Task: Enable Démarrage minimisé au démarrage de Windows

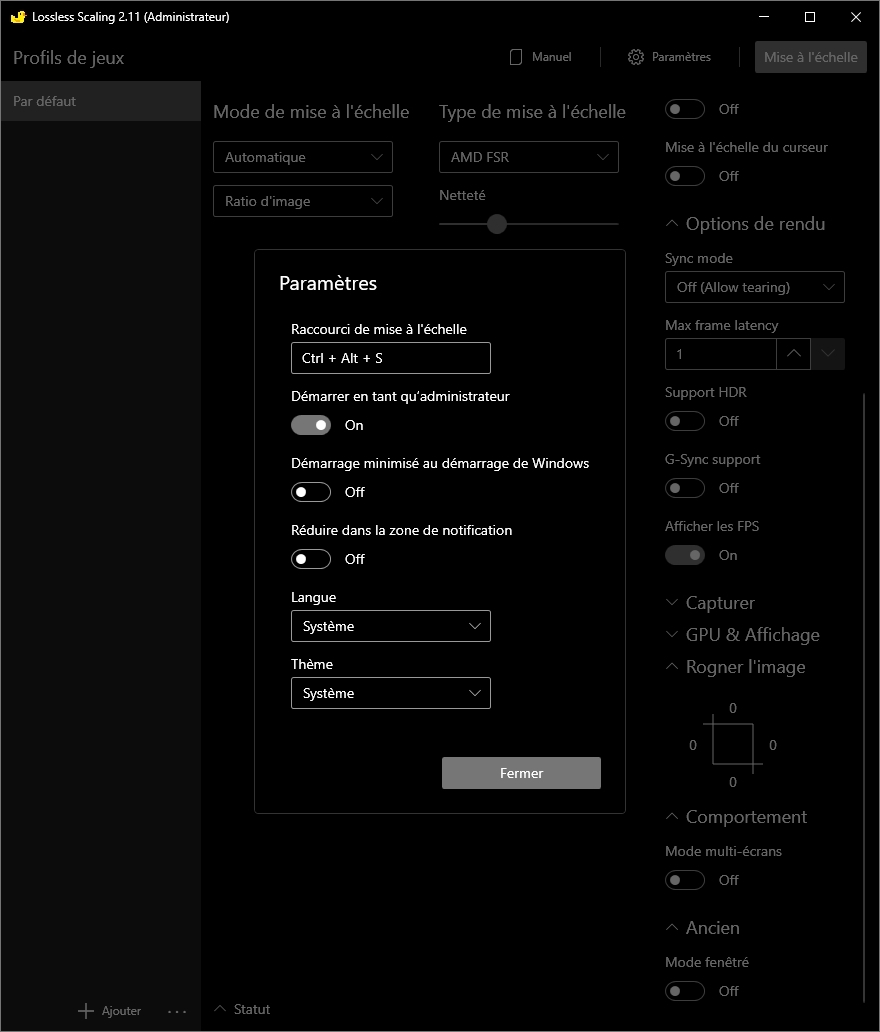Action: point(311,492)
